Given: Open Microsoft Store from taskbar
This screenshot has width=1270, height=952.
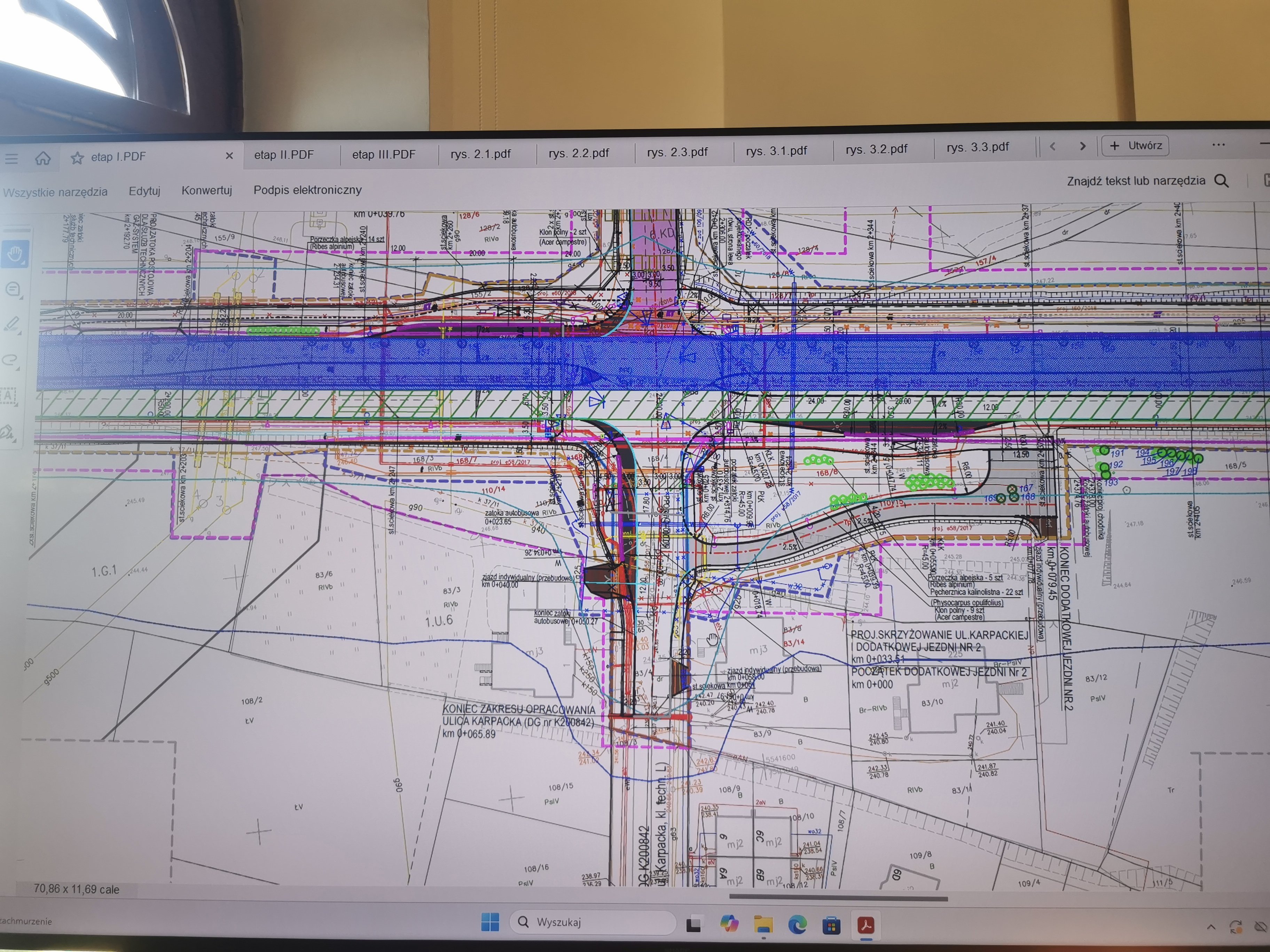Looking at the screenshot, I should (831, 925).
